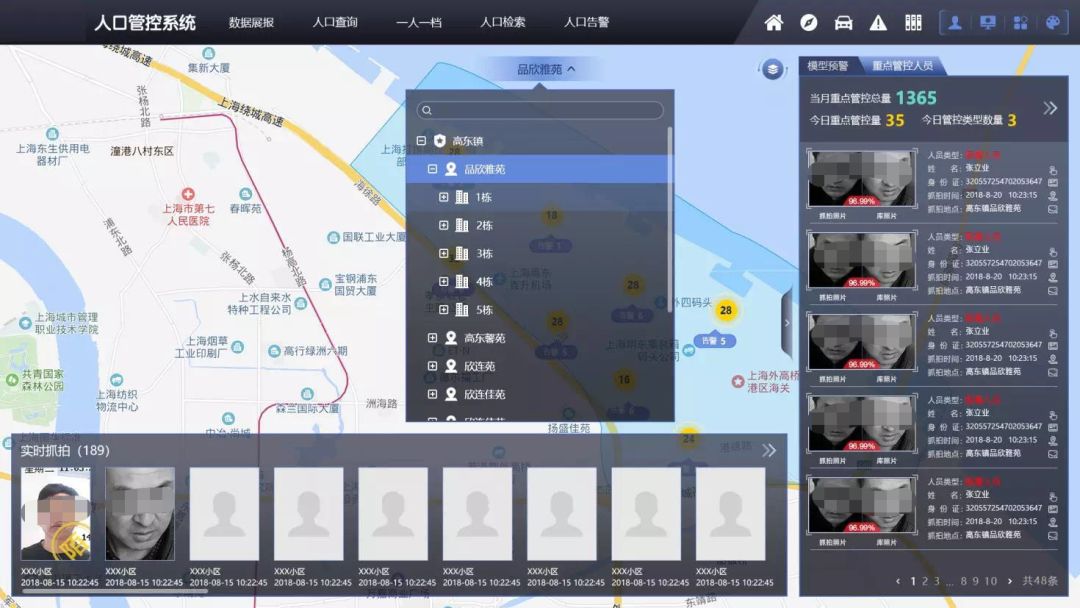The image size is (1080, 608).
Task: Select the monitor display icon
Action: (988, 23)
